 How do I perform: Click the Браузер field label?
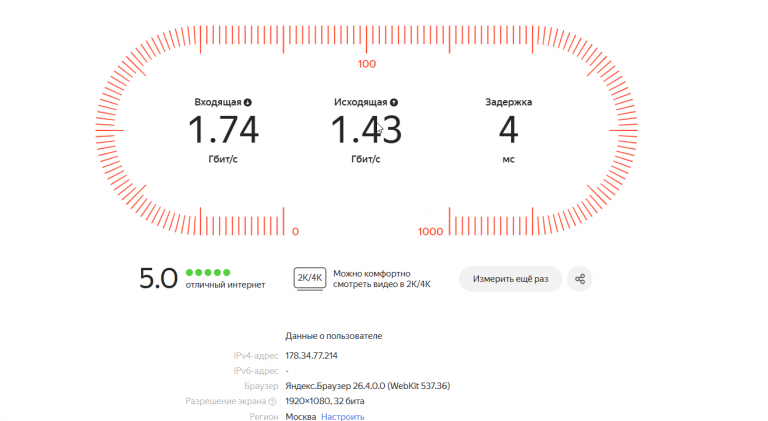(x=261, y=386)
